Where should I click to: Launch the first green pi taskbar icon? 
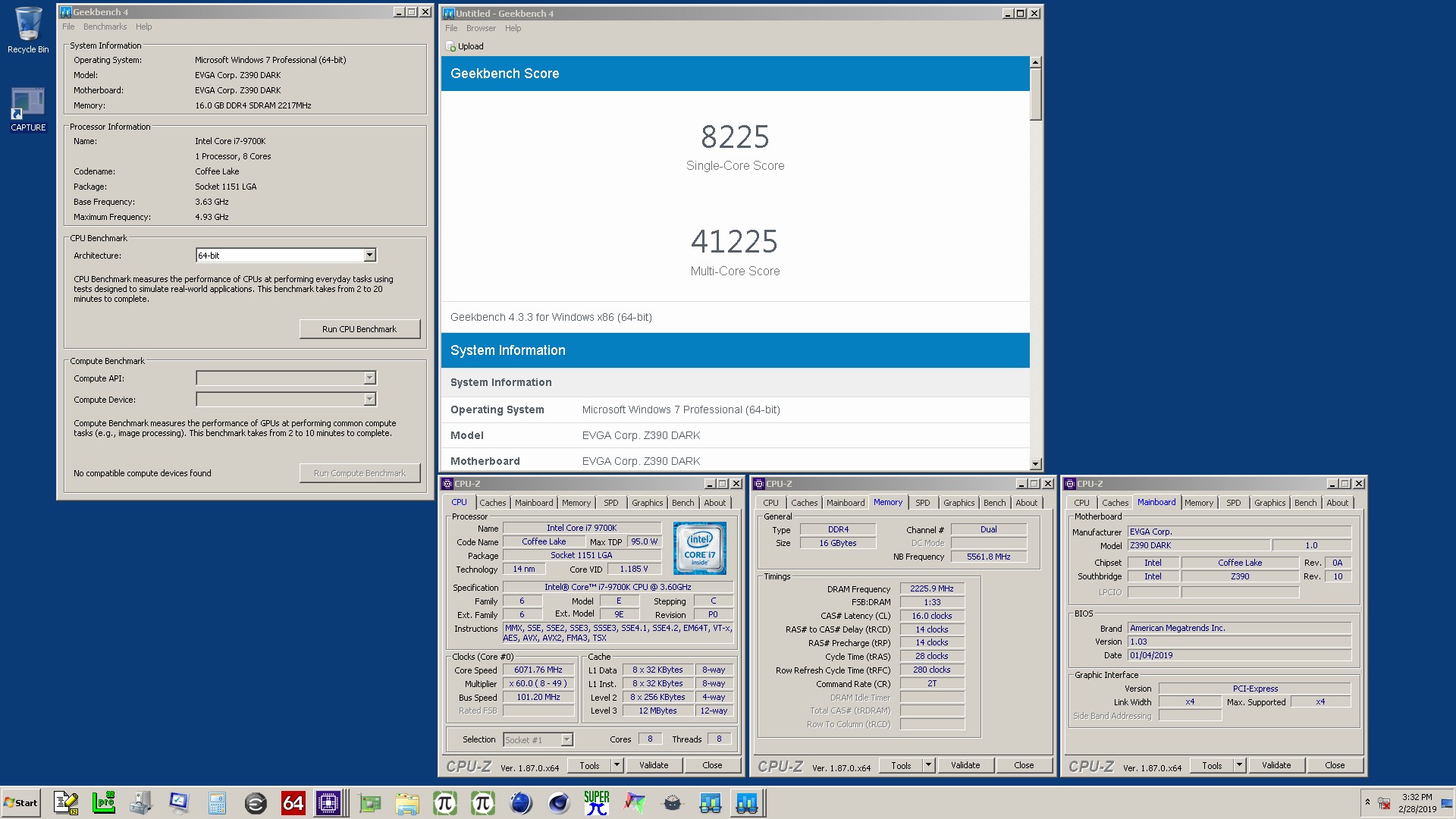tap(445, 803)
